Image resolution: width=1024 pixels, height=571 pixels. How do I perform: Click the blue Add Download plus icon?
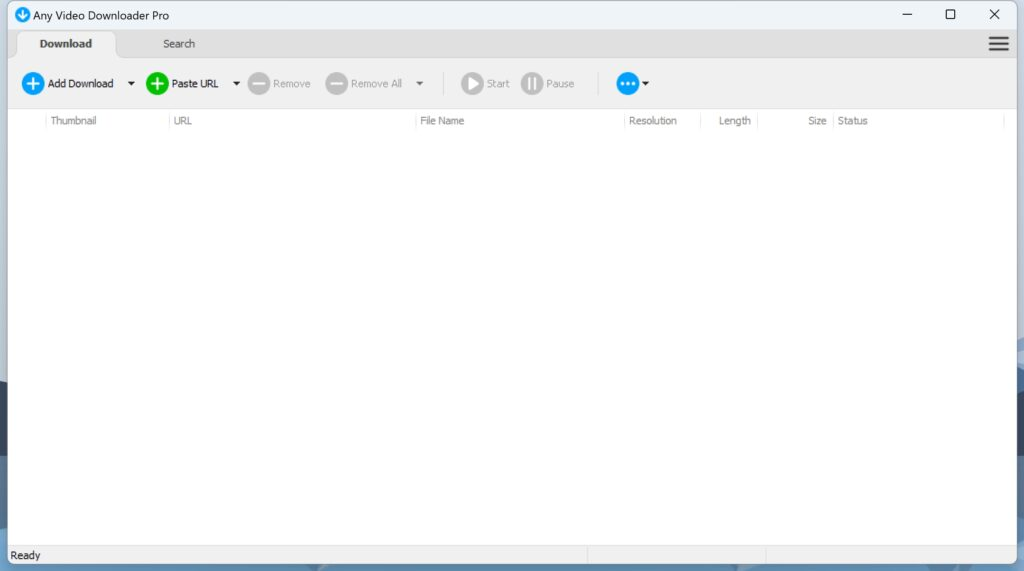(33, 84)
